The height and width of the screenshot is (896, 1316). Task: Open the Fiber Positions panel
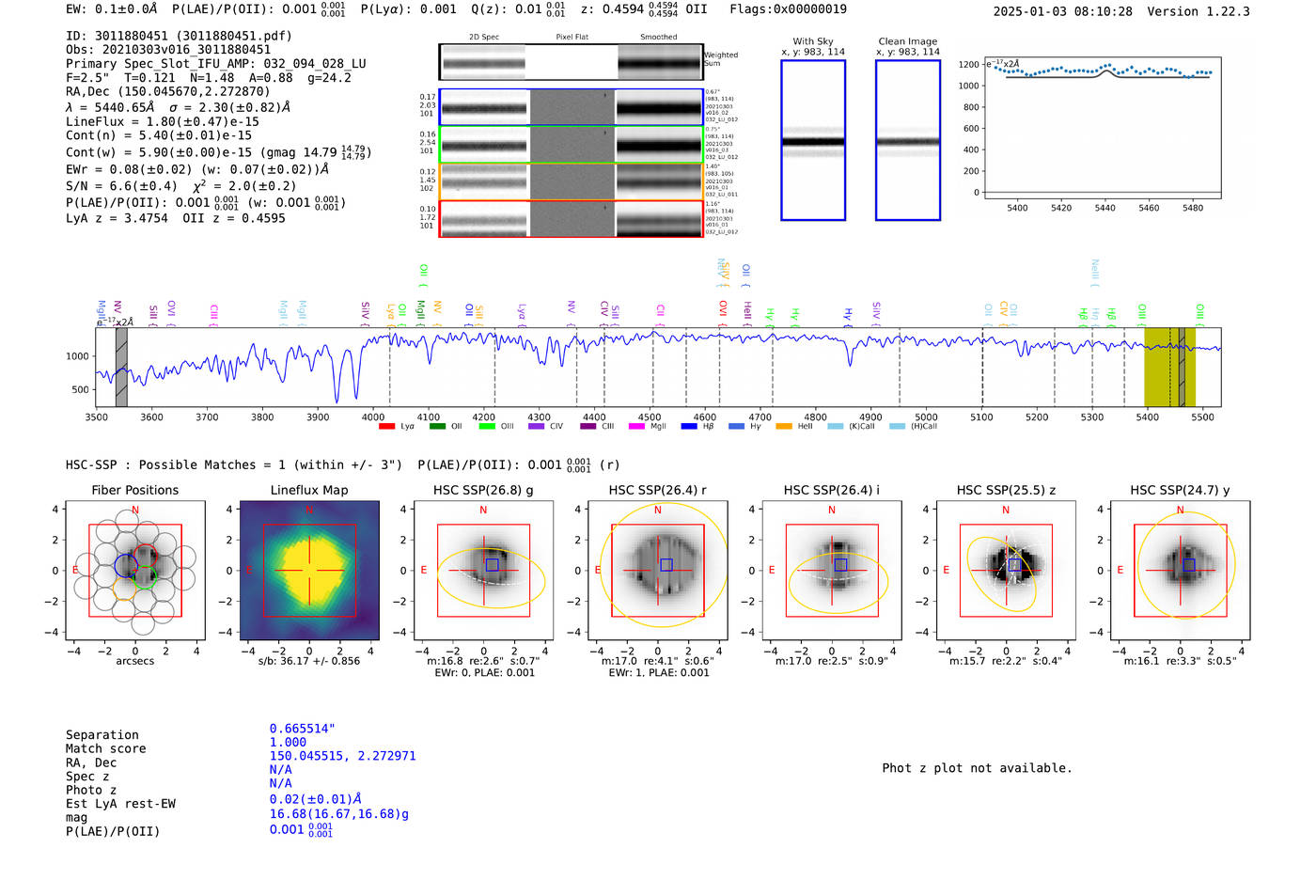point(135,571)
